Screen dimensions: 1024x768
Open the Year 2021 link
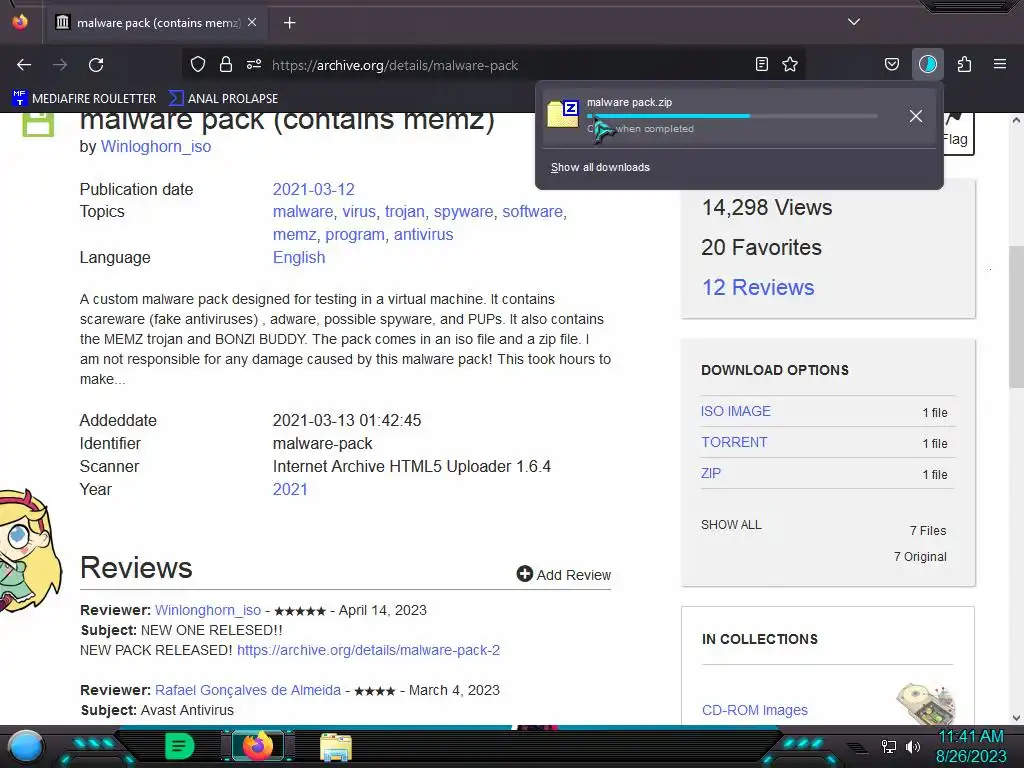tap(290, 489)
